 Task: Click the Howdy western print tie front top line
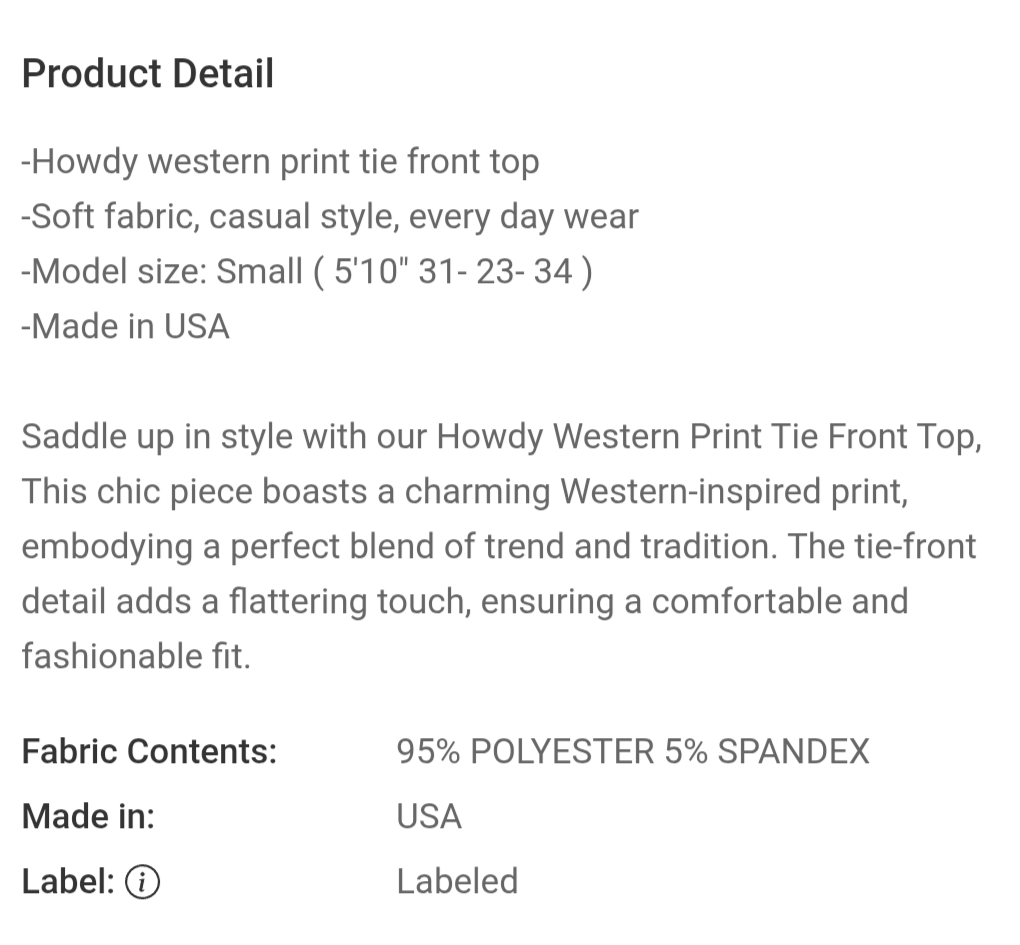pos(280,161)
